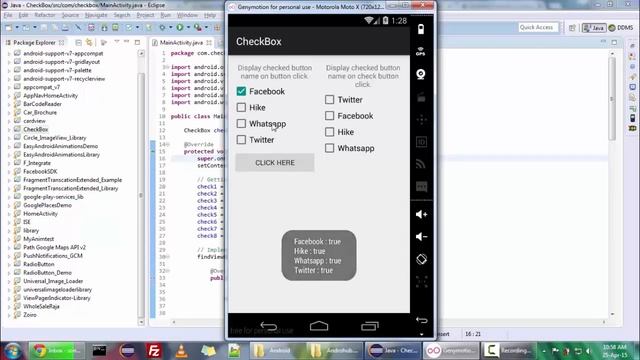Tick the Twitter checkbox in right column
The height and width of the screenshot is (360, 640).
coord(329,100)
